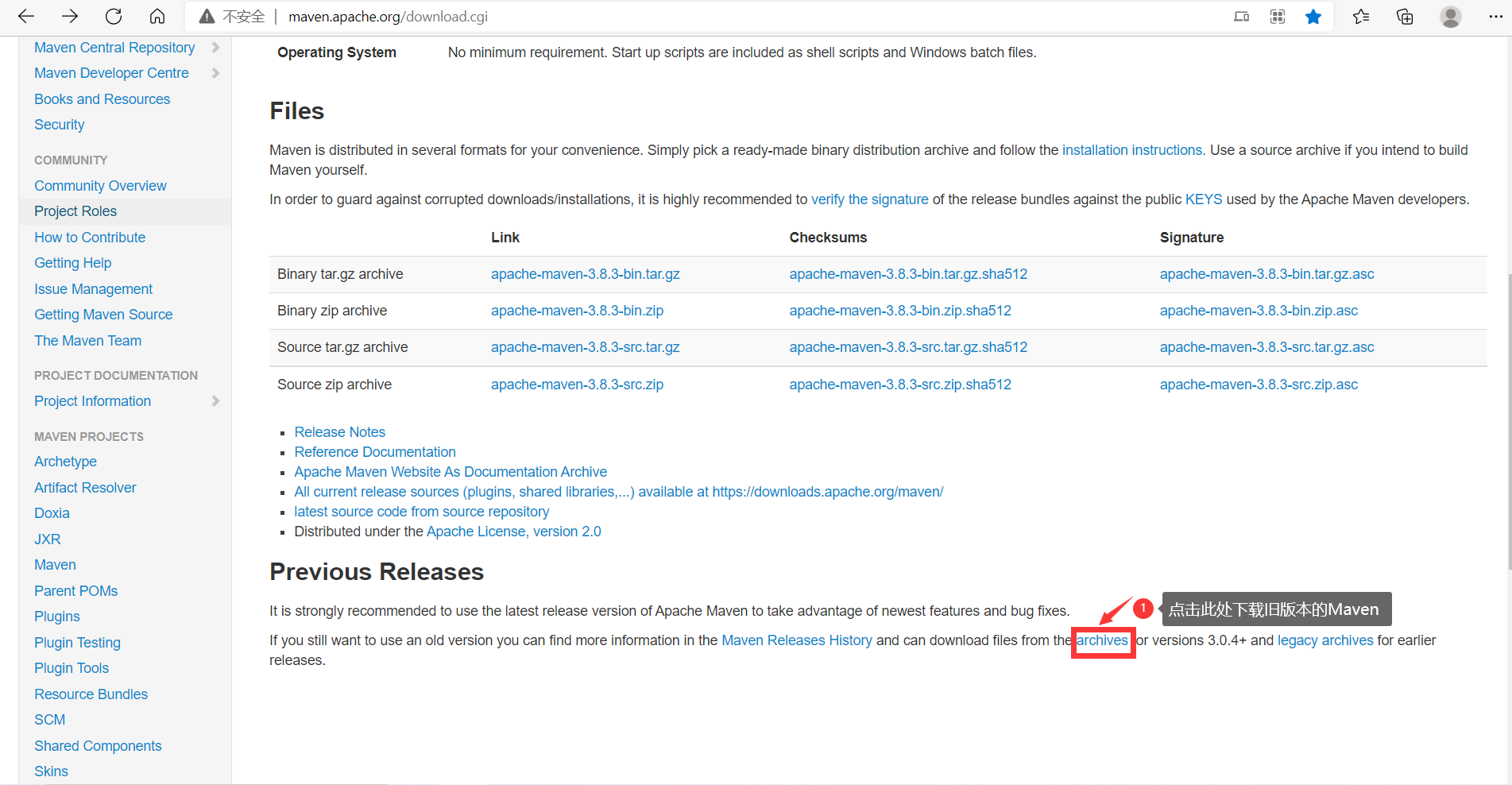
Task: Open the latest source code repository link
Action: [421, 512]
